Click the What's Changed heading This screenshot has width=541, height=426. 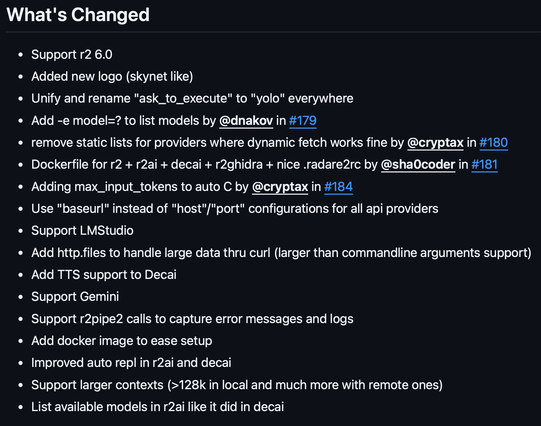click(x=78, y=15)
